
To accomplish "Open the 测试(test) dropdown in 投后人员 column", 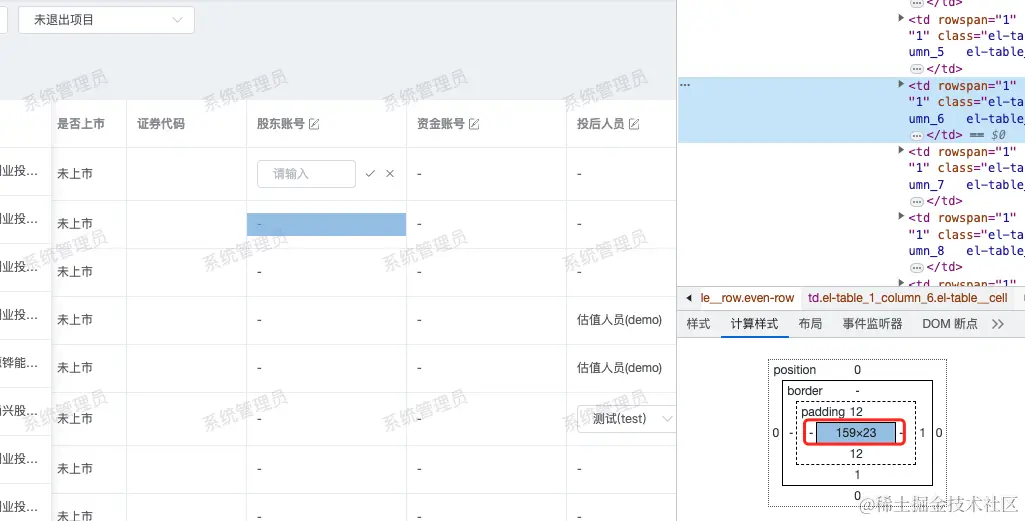I will tap(626, 418).
